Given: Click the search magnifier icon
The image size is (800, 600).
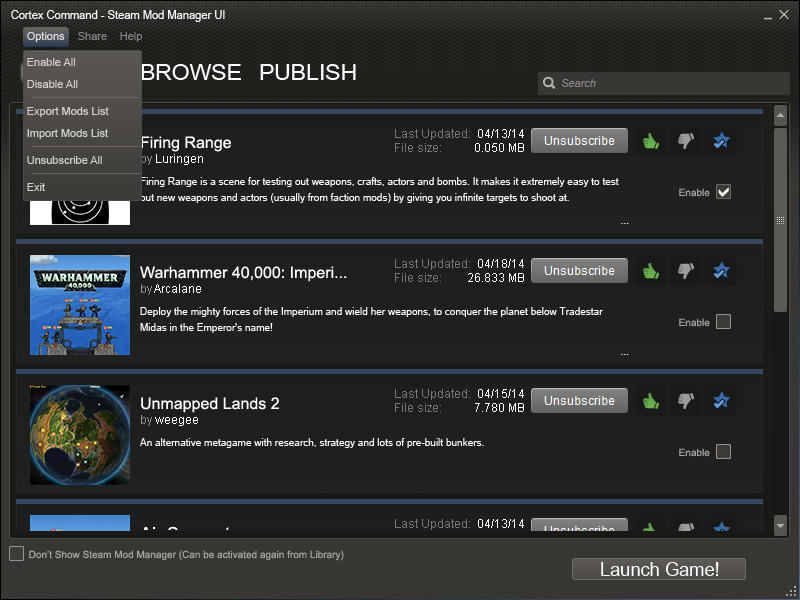Looking at the screenshot, I should pos(549,83).
